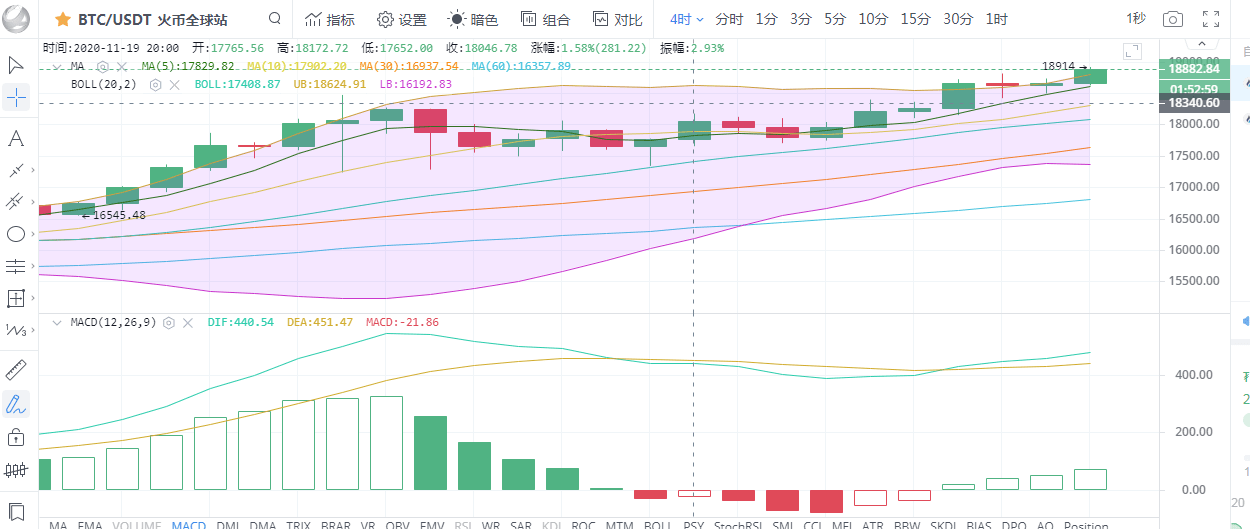Open MACD indicator settings gear

(x=169, y=323)
